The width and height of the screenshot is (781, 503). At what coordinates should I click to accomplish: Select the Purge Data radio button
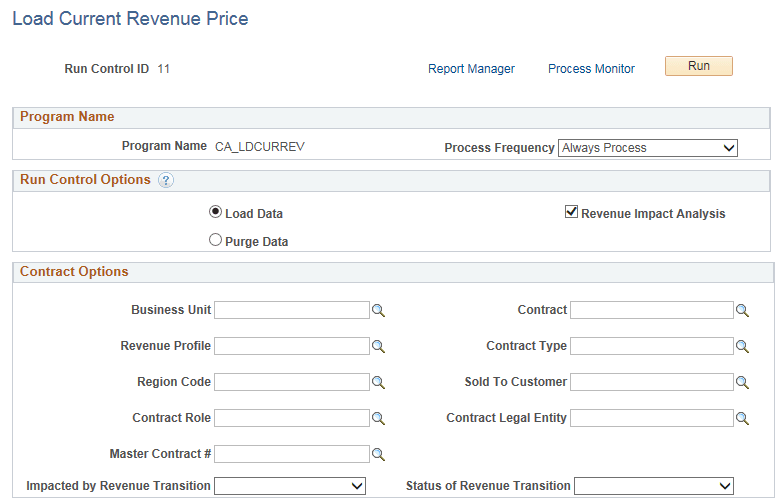pos(215,240)
